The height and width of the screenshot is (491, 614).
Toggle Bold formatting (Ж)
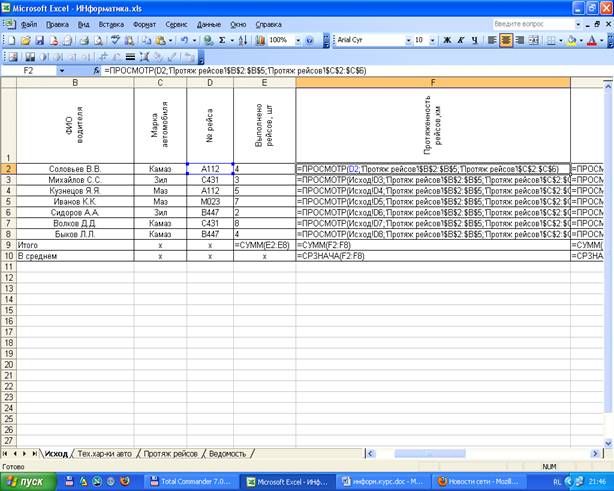446,41
